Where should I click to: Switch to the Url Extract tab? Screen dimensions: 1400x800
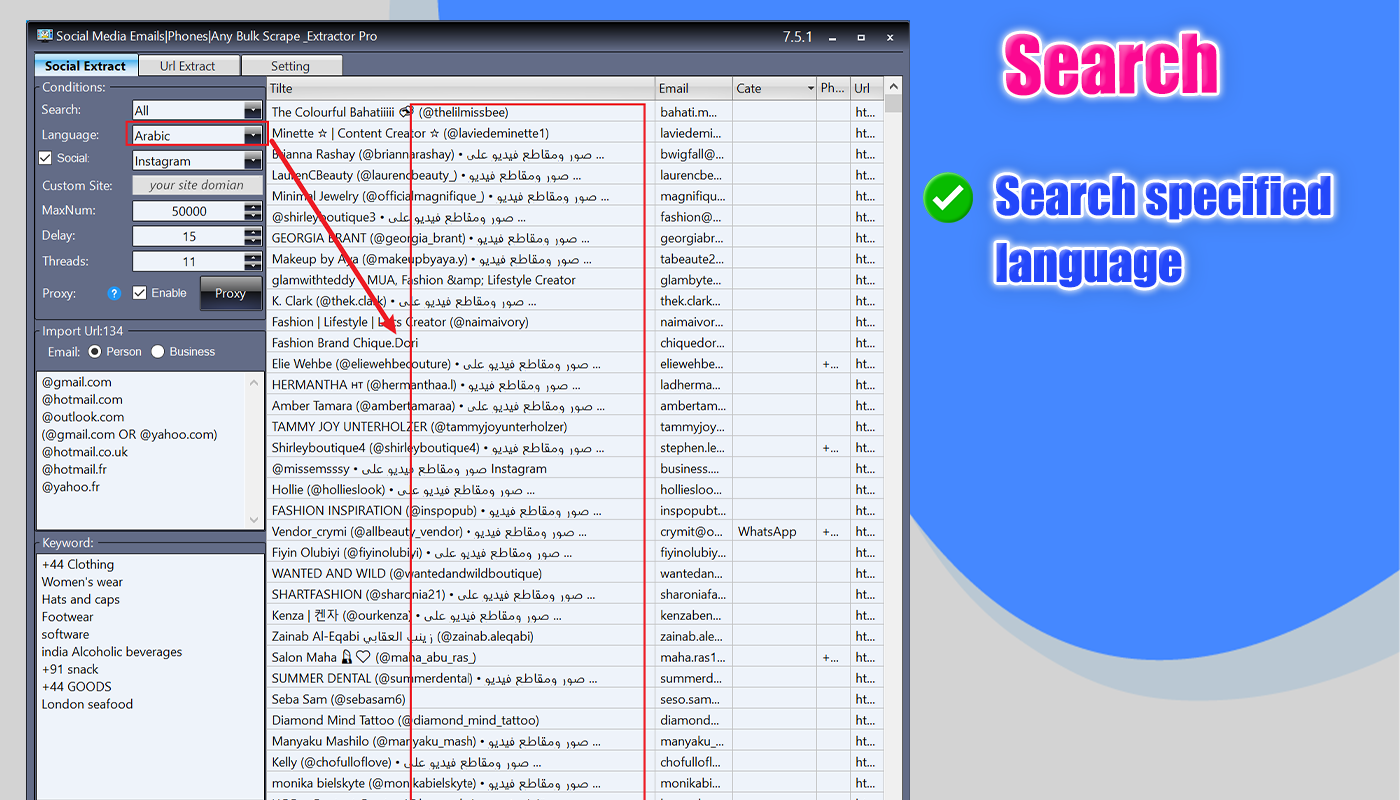click(189, 64)
